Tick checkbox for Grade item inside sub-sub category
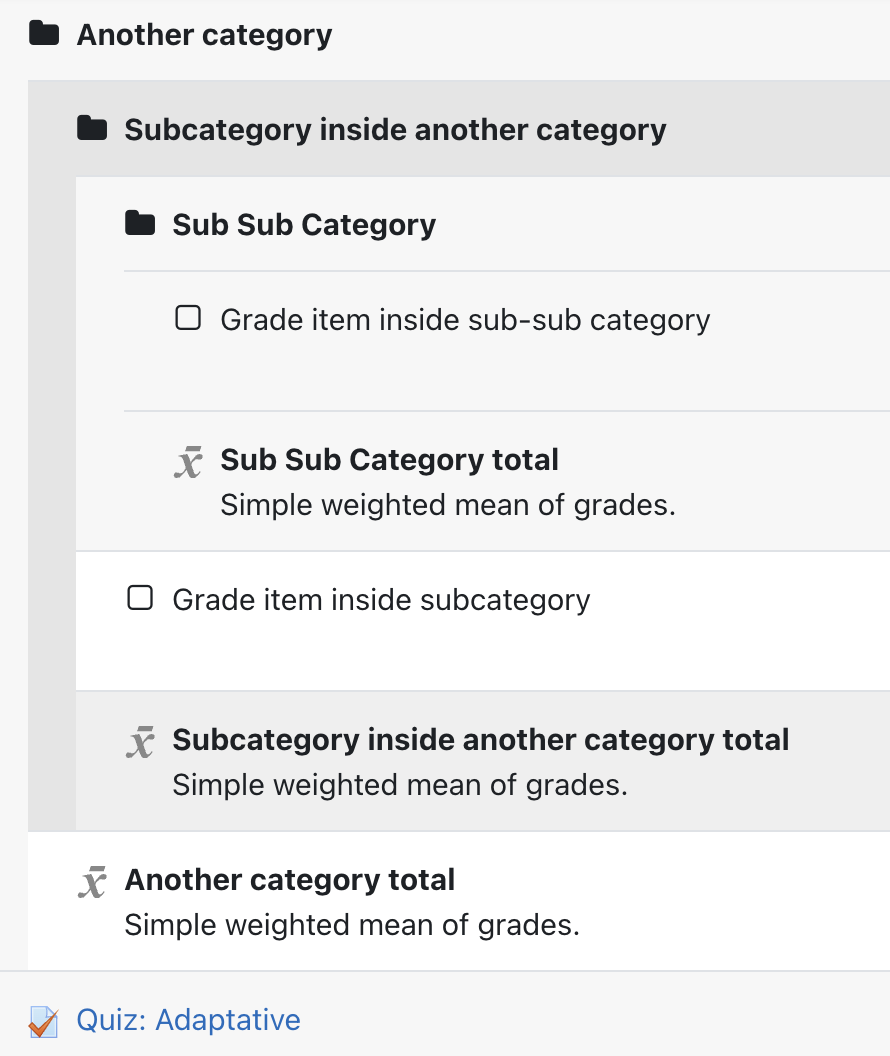Screen dimensions: 890x1056 pos(188,318)
